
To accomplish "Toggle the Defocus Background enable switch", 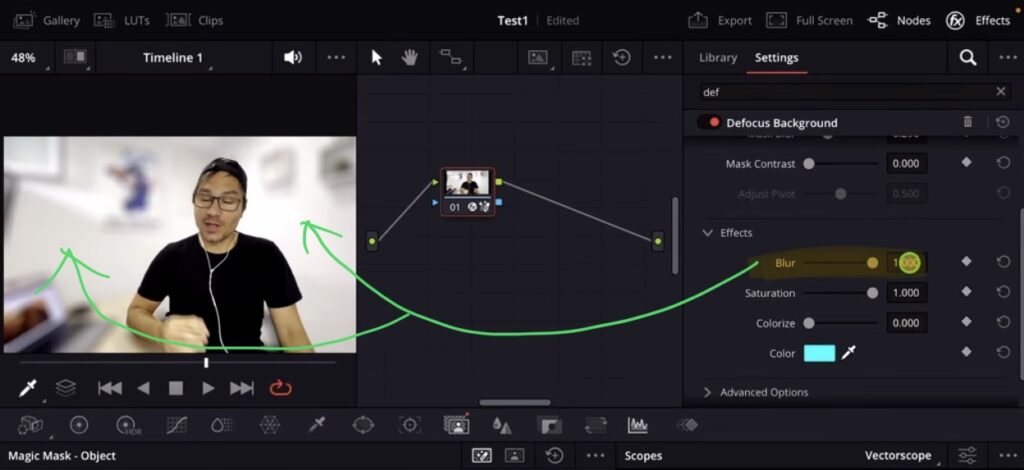I will click(x=709, y=123).
